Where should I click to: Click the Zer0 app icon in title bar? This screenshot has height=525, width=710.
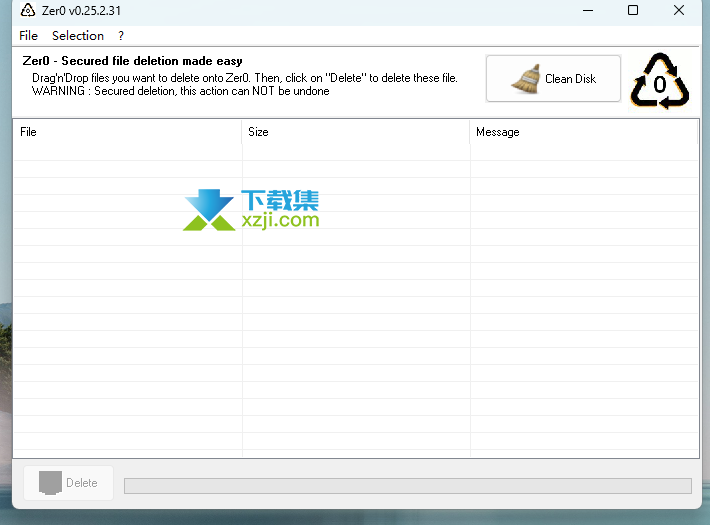[28, 10]
